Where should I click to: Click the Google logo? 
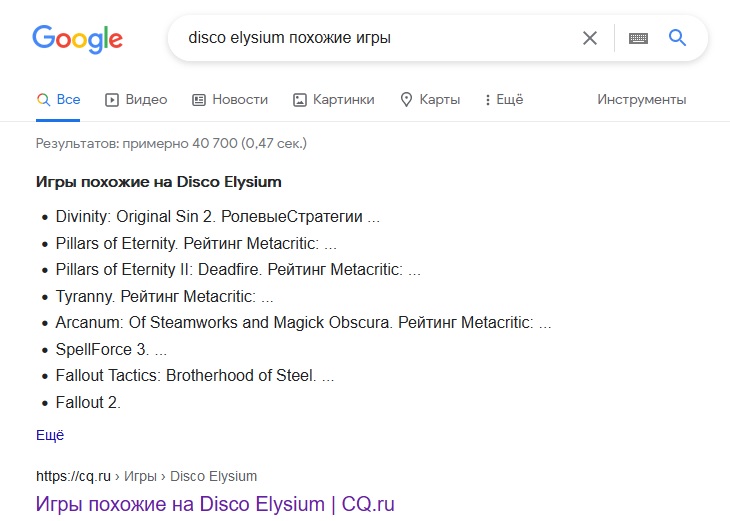[x=77, y=38]
